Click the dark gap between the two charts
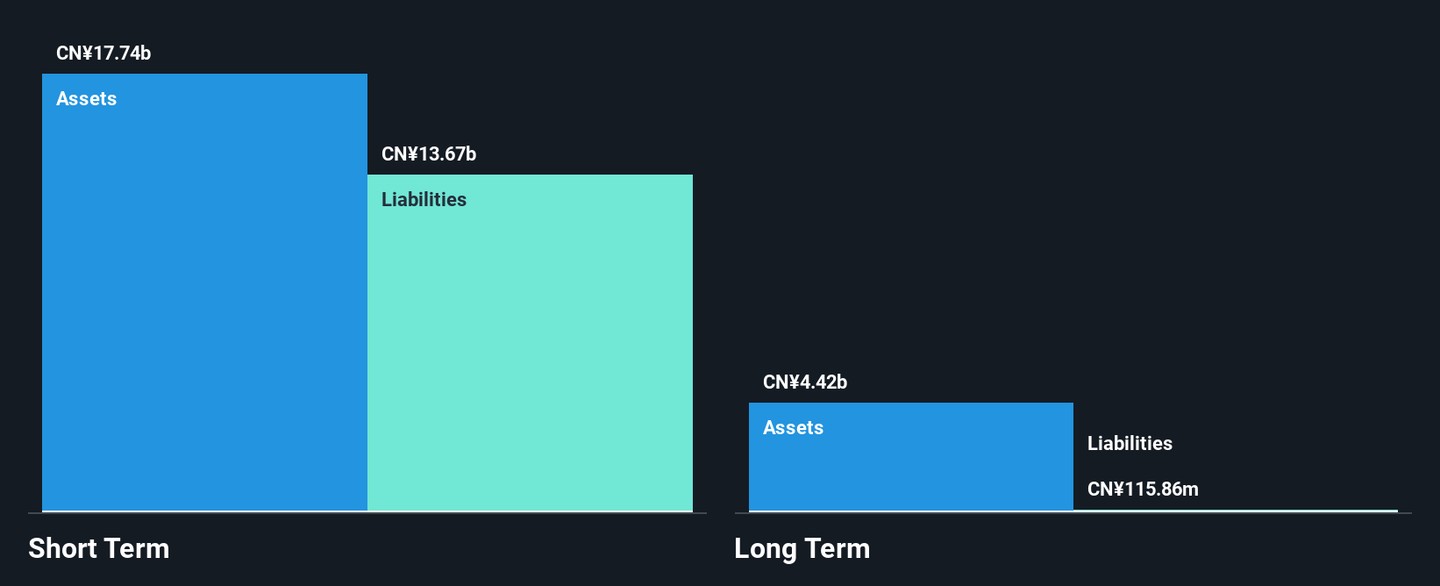1440x586 pixels. (720, 300)
